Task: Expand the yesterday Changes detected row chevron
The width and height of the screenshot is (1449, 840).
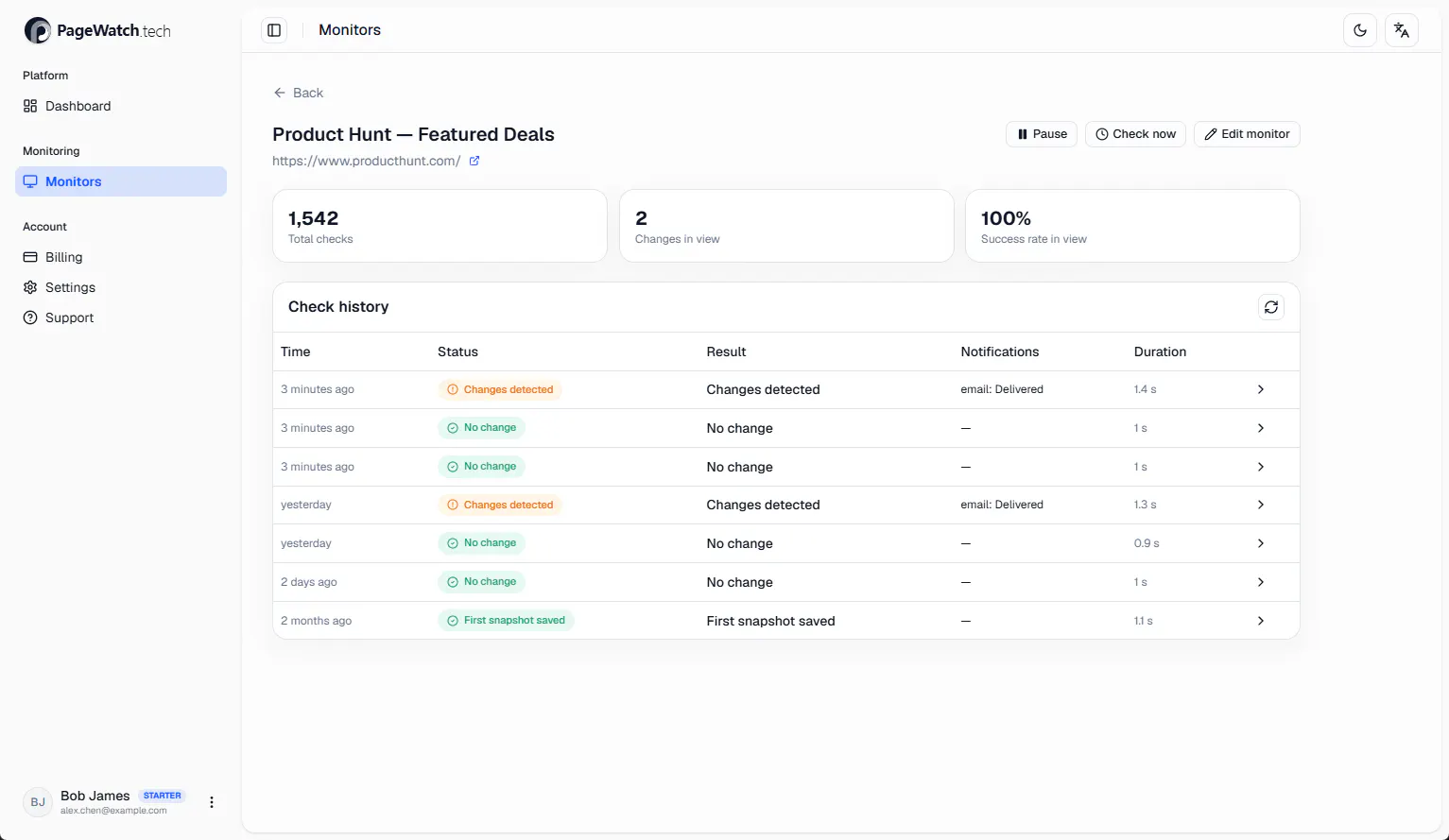Action: [1260, 505]
